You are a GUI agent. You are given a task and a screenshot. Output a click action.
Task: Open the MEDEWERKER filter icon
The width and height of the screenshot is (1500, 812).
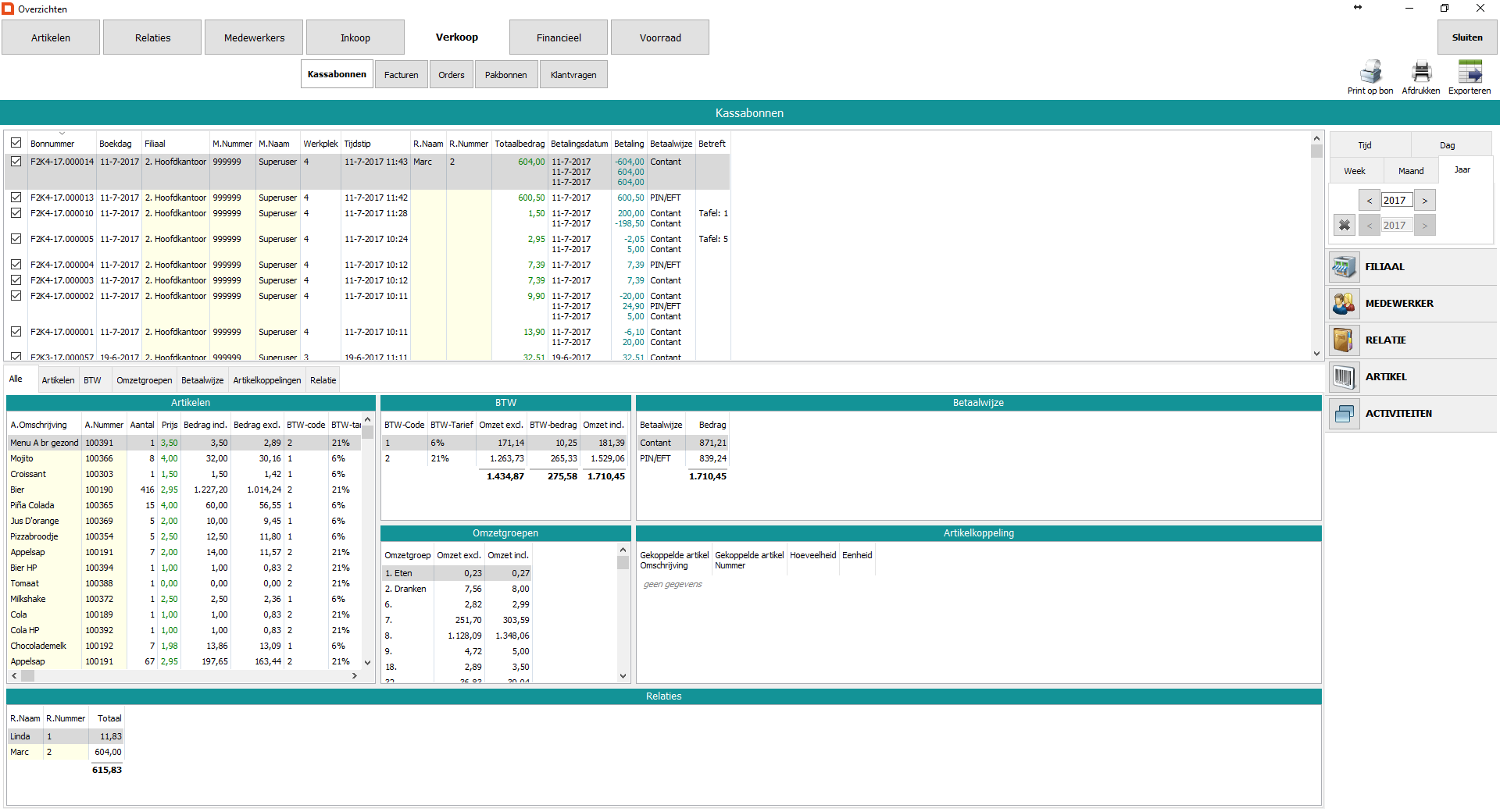(1344, 304)
